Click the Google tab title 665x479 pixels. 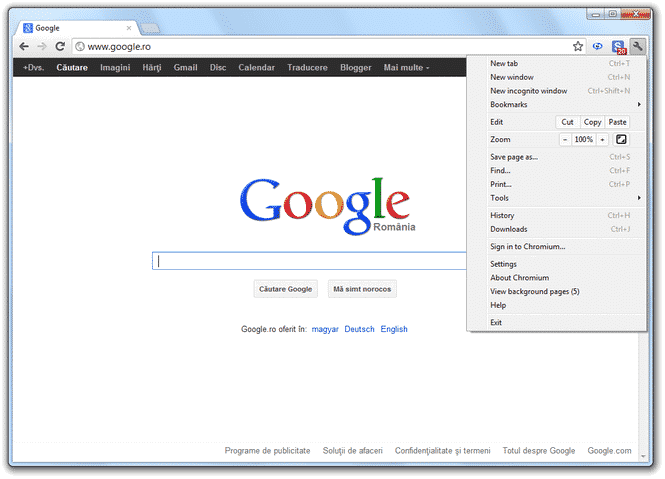point(47,28)
